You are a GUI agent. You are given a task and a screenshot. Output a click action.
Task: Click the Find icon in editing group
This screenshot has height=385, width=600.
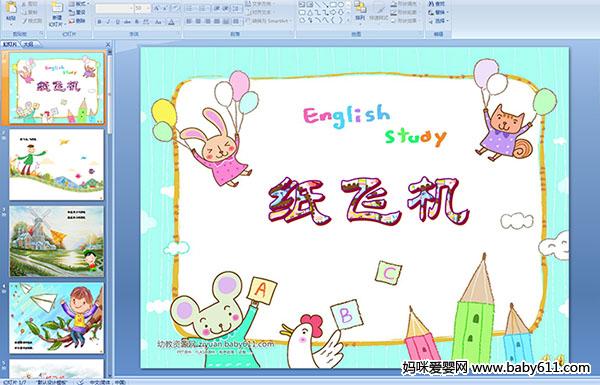click(437, 4)
